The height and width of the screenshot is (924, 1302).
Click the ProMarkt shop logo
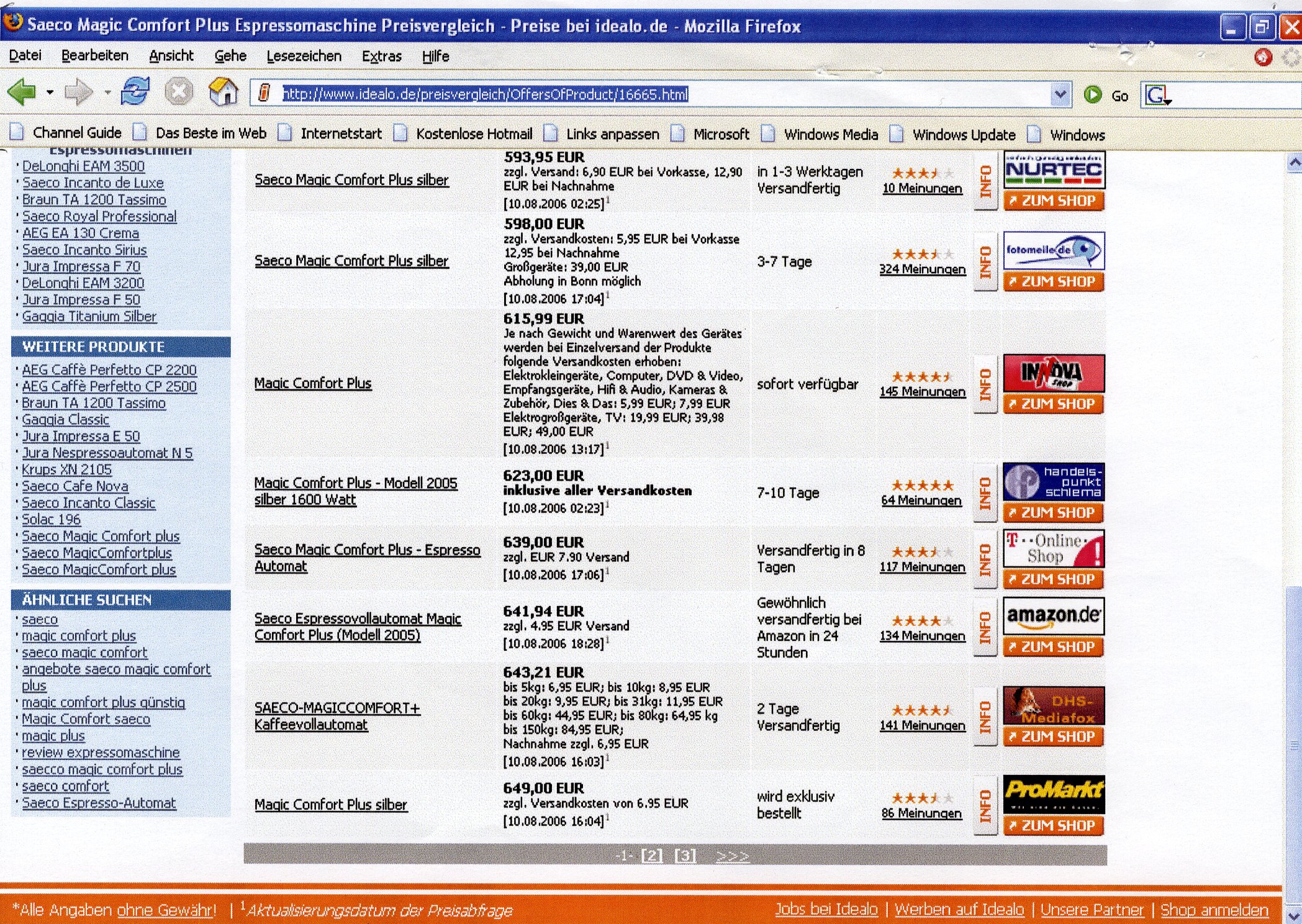point(1054,795)
